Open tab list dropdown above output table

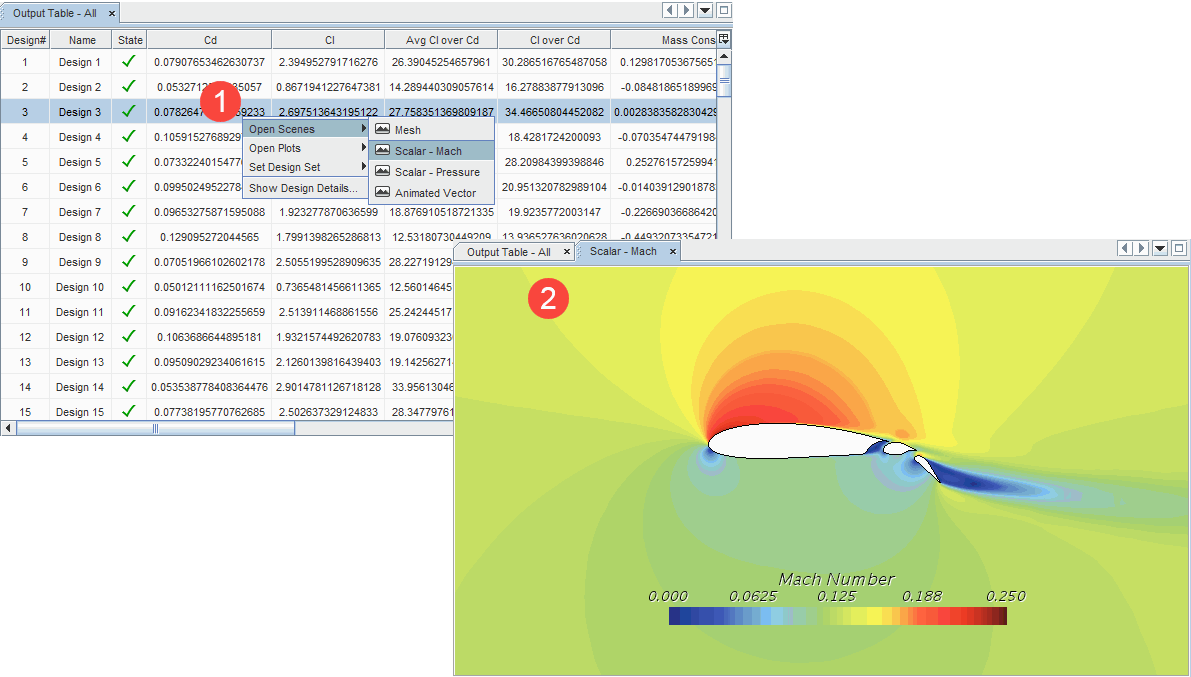[x=706, y=10]
